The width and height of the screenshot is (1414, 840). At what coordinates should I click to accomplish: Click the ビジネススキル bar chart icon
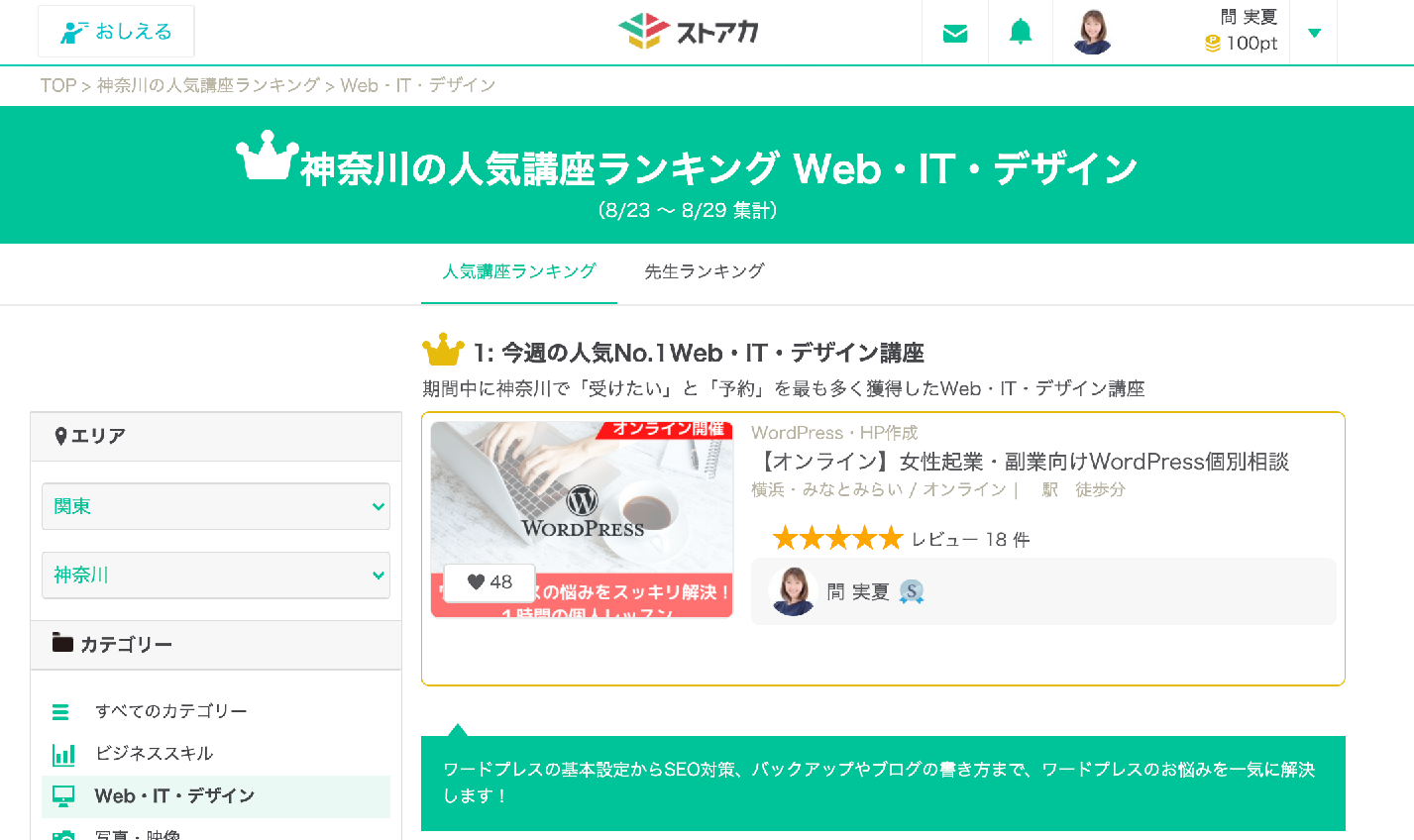tap(63, 755)
